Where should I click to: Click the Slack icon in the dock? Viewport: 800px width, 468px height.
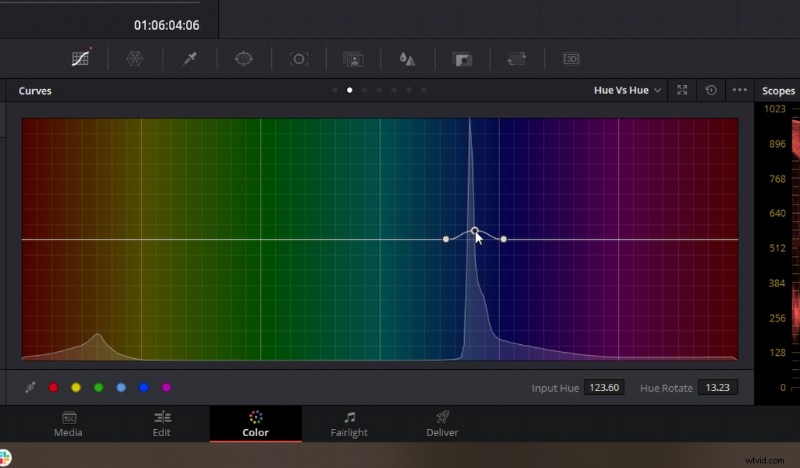[x=5, y=457]
